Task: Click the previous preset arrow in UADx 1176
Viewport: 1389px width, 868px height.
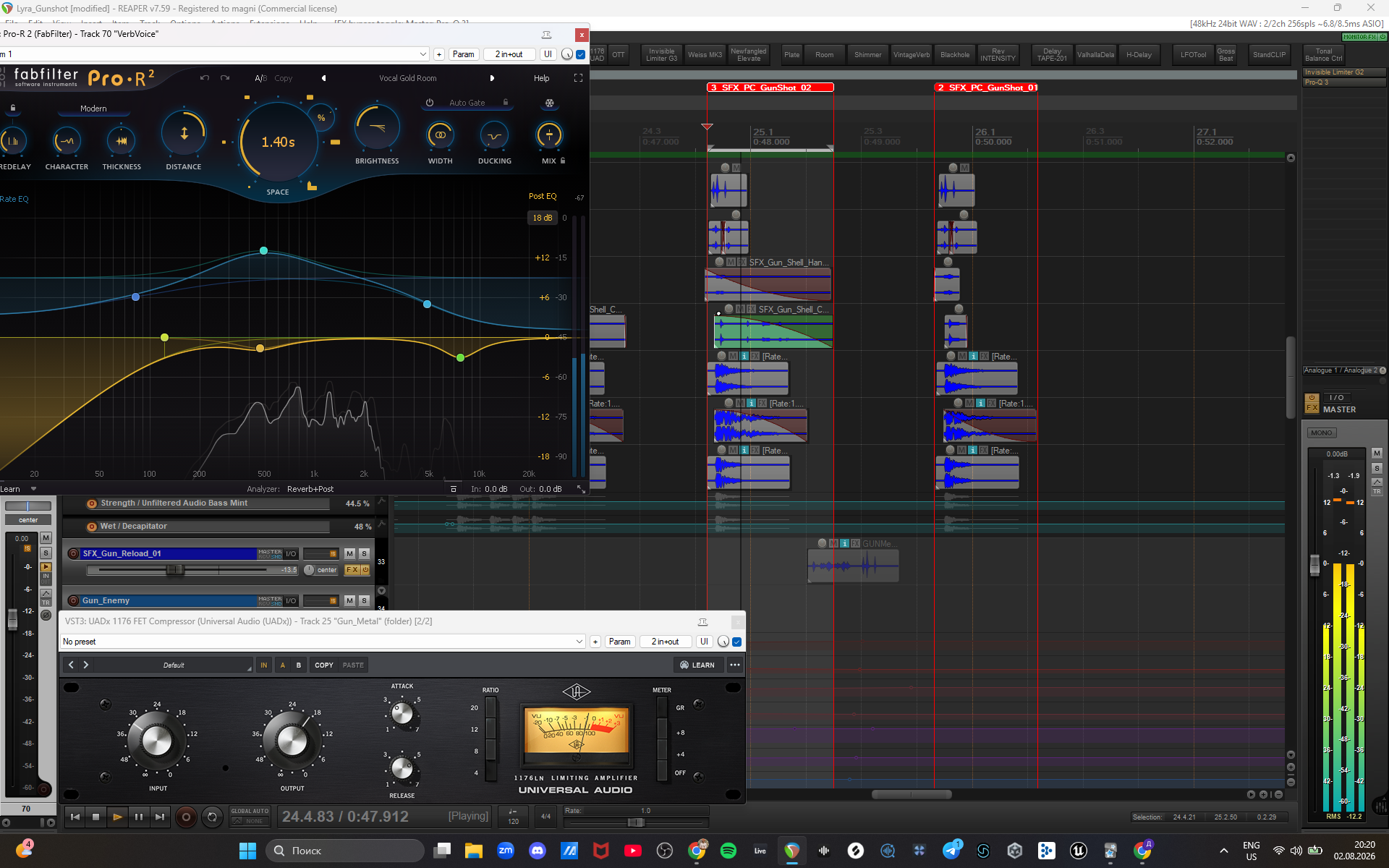Action: [71, 665]
